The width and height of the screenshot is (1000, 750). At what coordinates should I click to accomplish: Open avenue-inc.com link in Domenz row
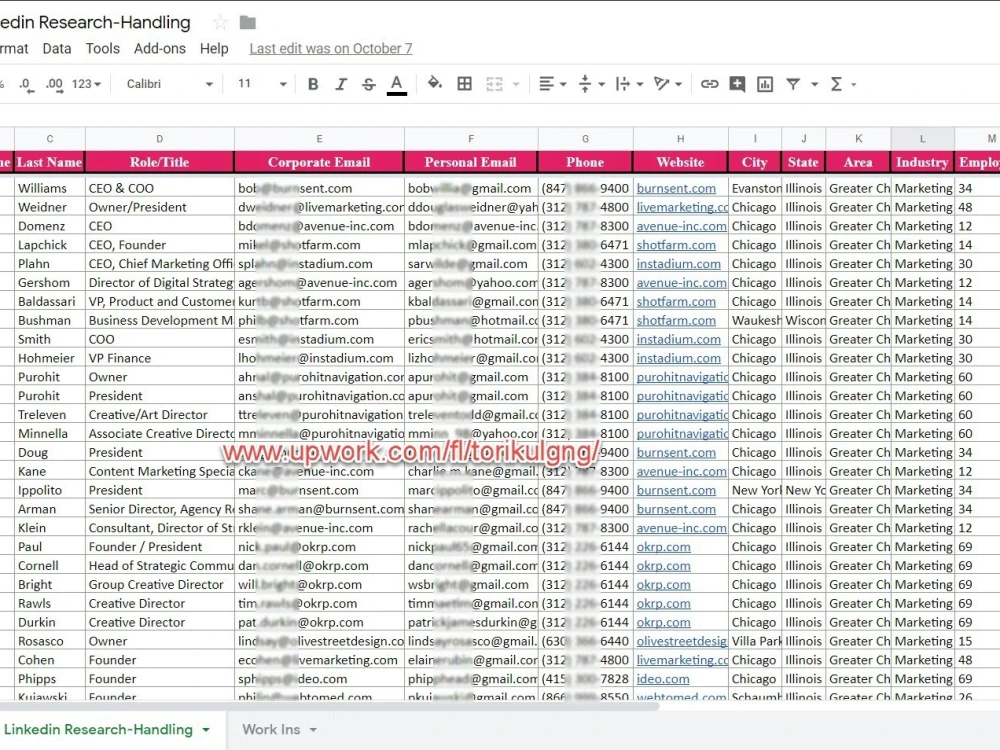click(x=681, y=226)
